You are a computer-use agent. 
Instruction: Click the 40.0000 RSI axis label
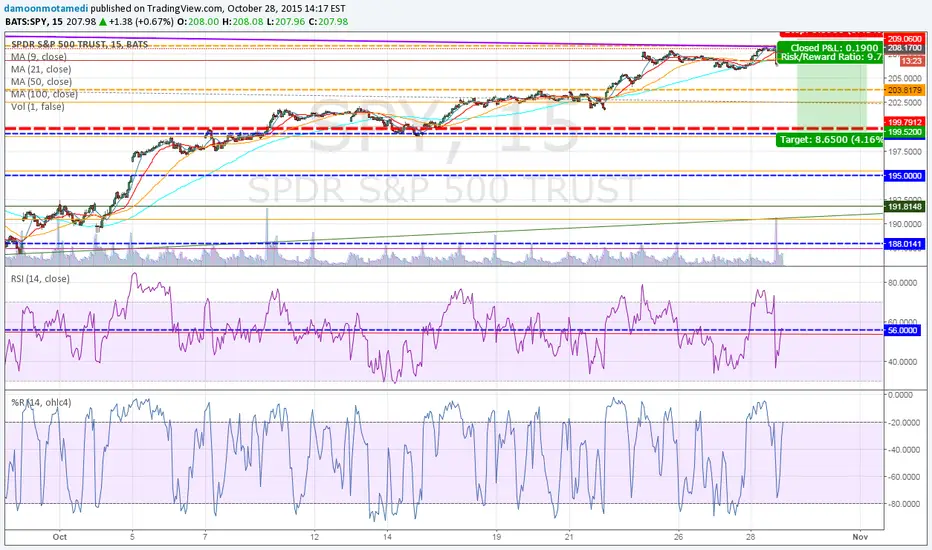tap(902, 362)
